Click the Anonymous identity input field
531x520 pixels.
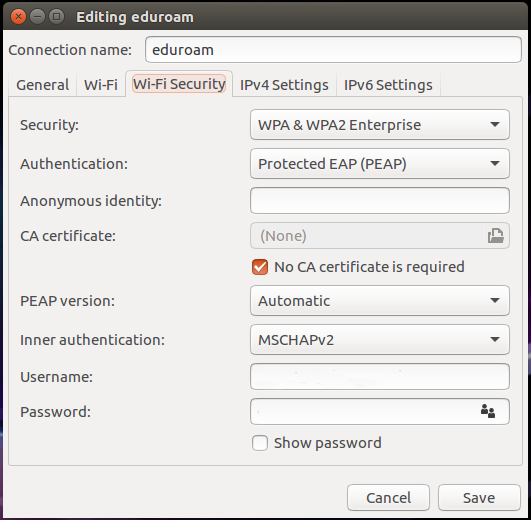click(380, 200)
